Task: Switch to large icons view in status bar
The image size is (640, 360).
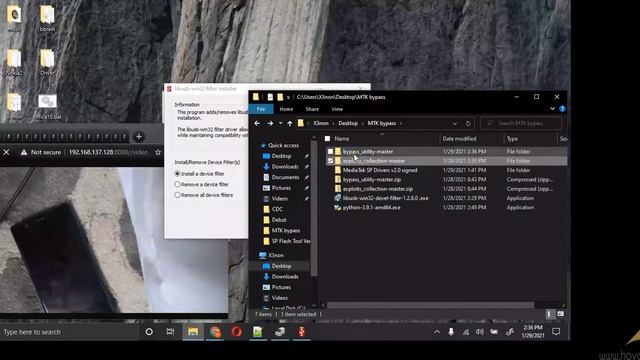Action: click(x=560, y=314)
